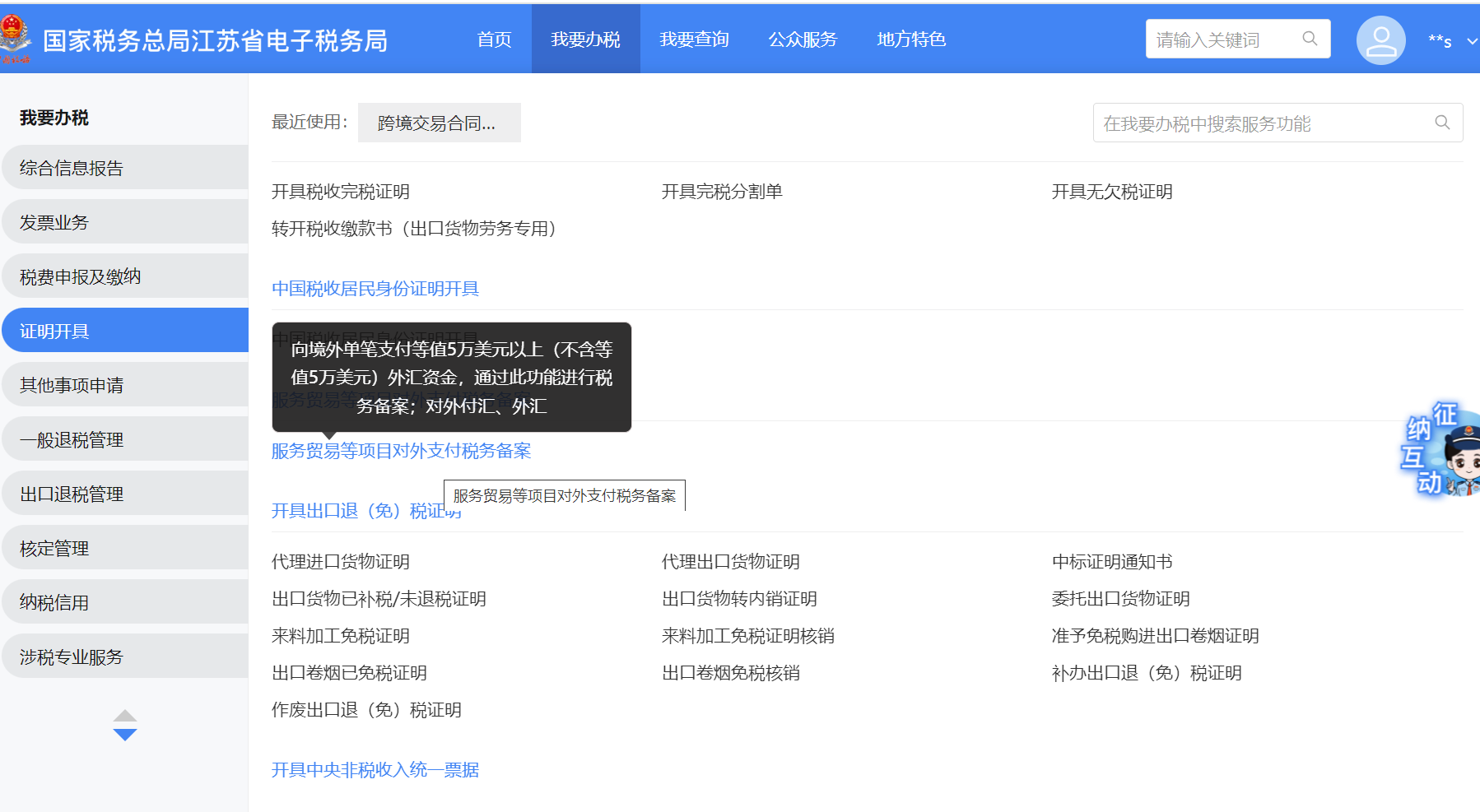Click the service search magnifier icon
1480x812 pixels.
(1442, 123)
